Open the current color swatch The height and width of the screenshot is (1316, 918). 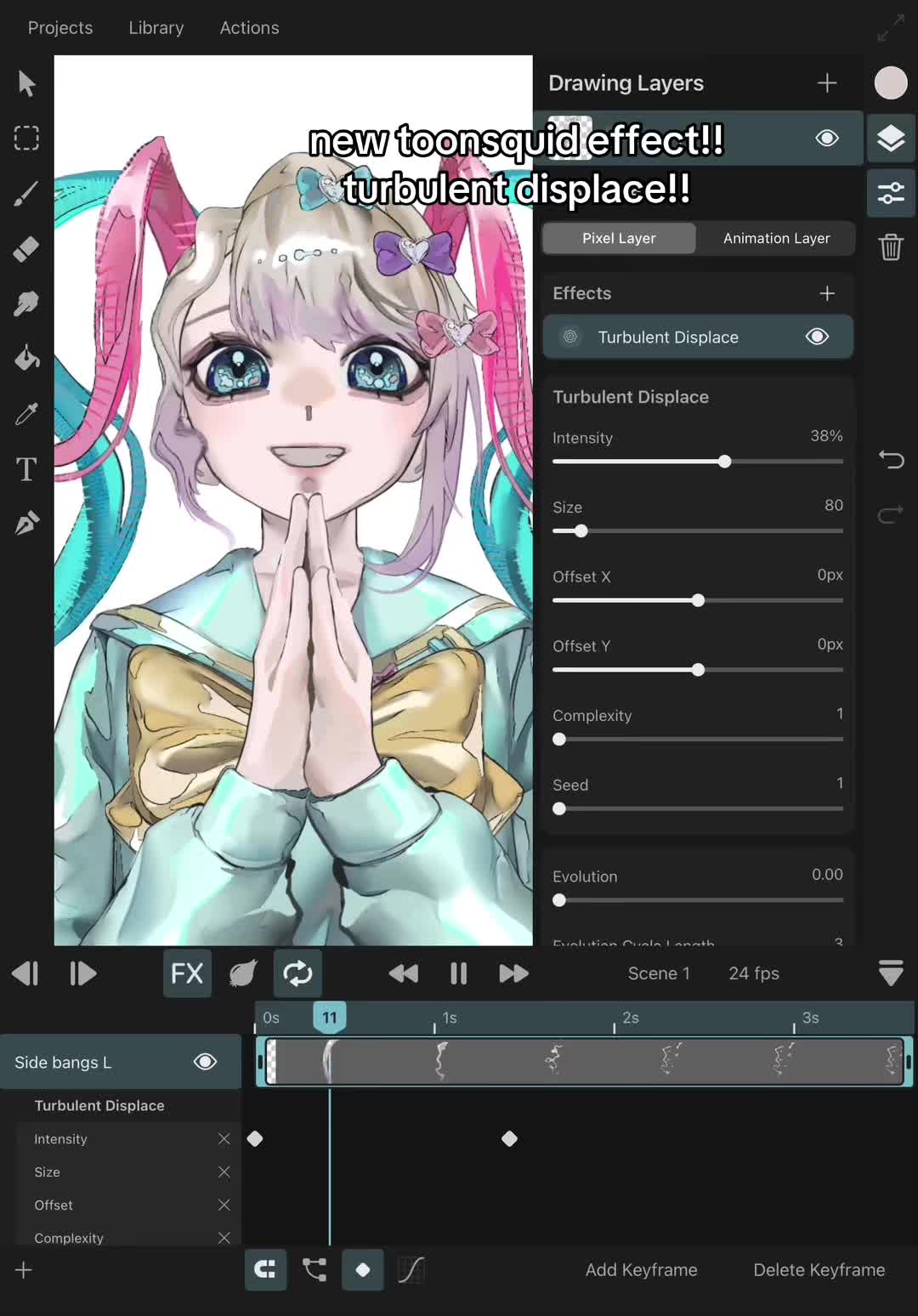point(891,82)
